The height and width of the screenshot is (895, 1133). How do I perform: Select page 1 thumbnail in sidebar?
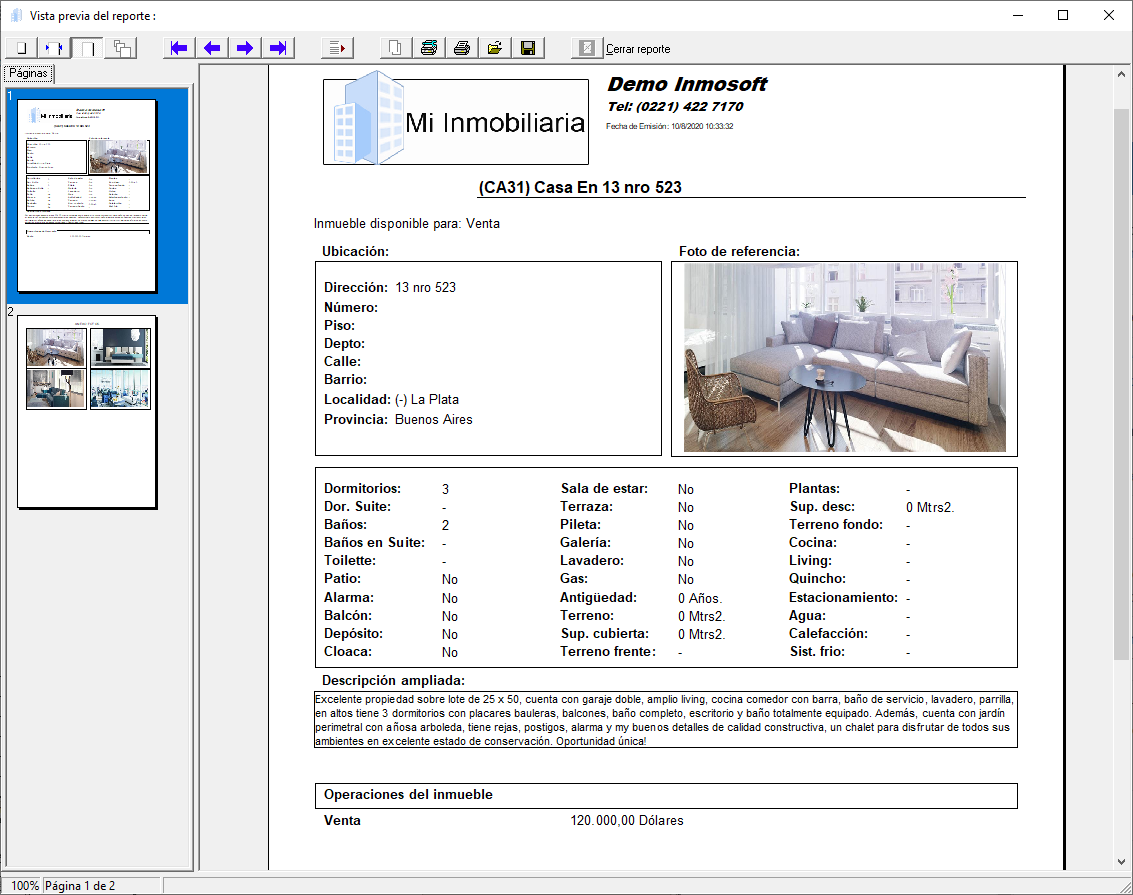(x=86, y=195)
